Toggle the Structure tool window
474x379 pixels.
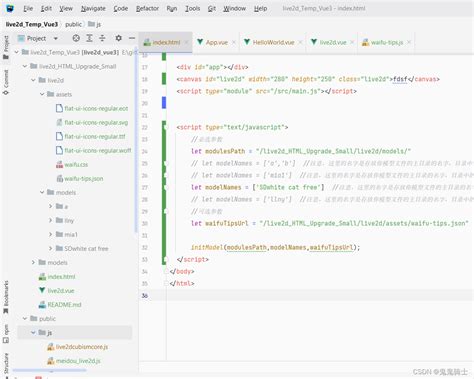(x=6, y=364)
